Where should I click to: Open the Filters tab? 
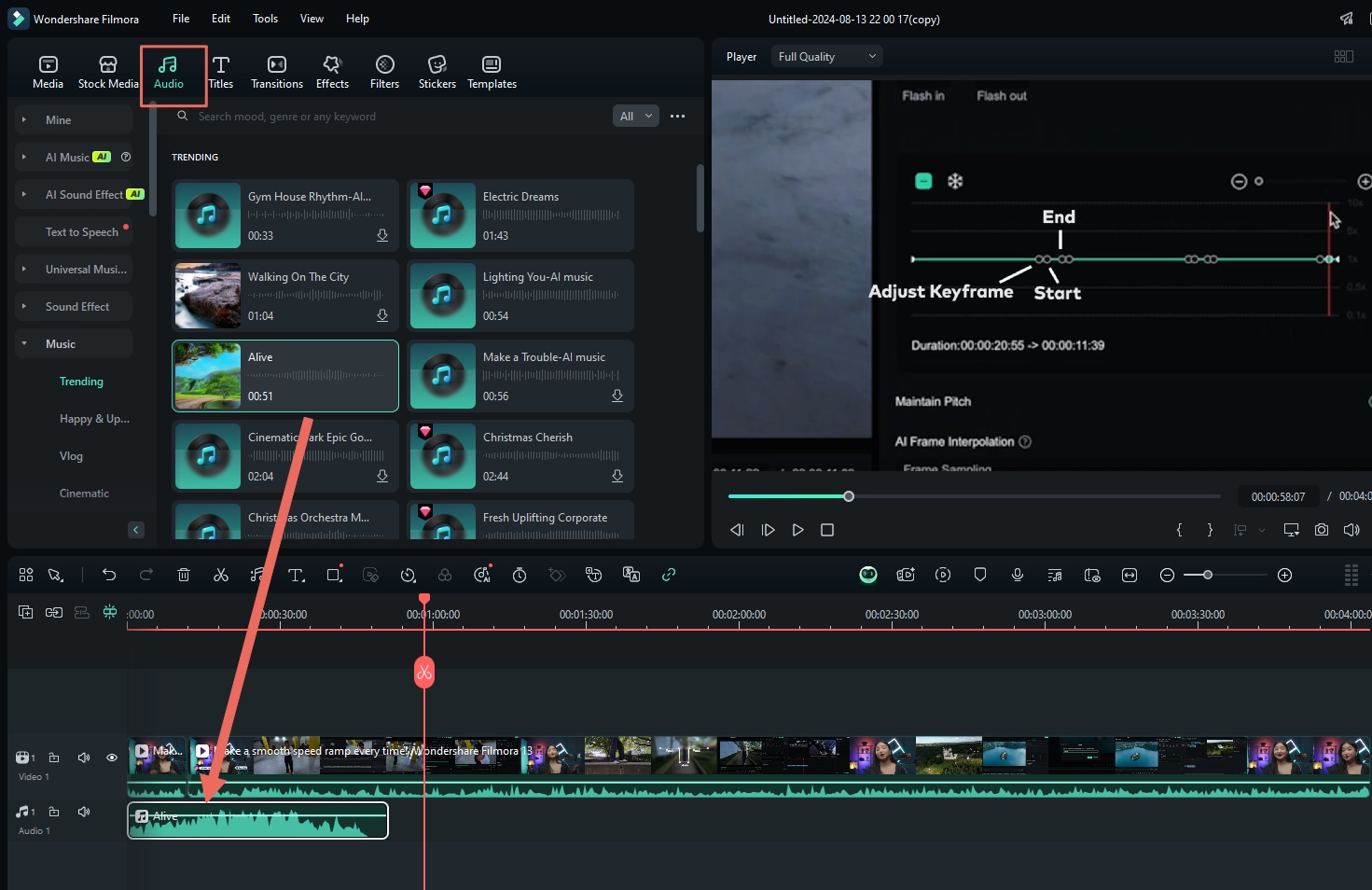coord(384,72)
